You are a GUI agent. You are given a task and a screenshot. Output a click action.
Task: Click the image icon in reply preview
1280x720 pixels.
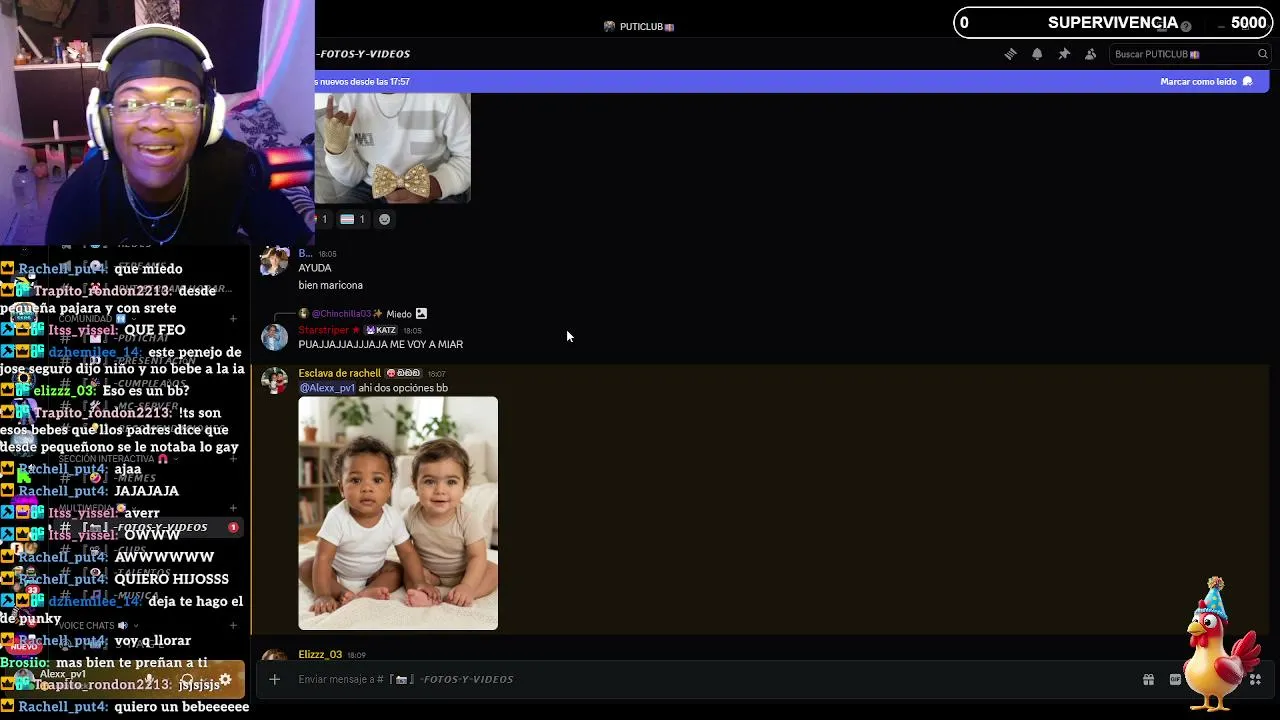coord(421,314)
